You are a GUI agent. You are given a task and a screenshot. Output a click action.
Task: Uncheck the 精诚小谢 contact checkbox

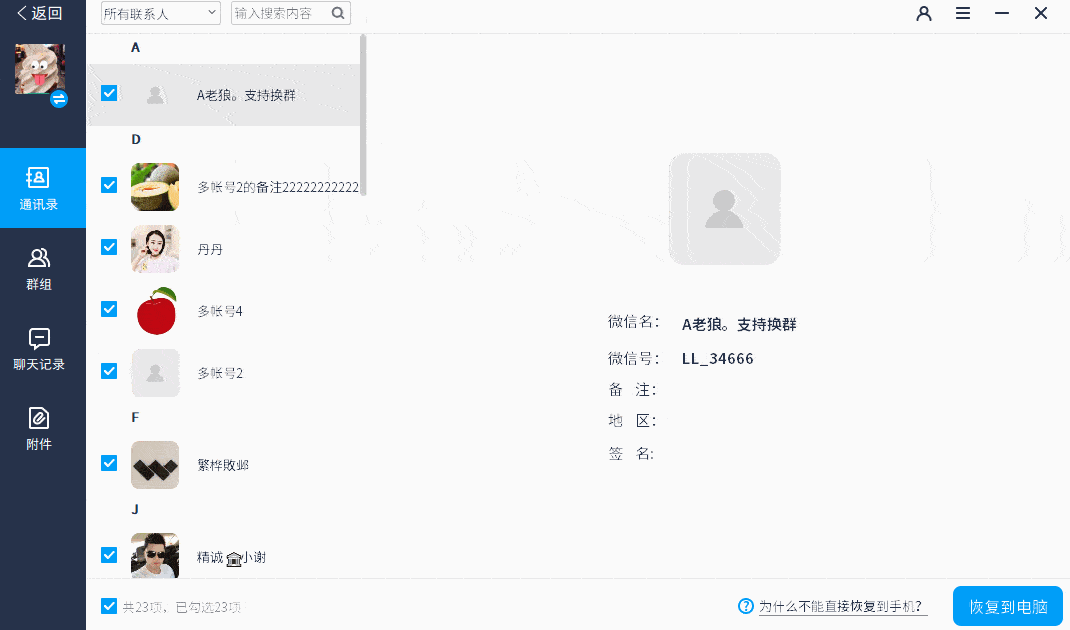pos(109,555)
